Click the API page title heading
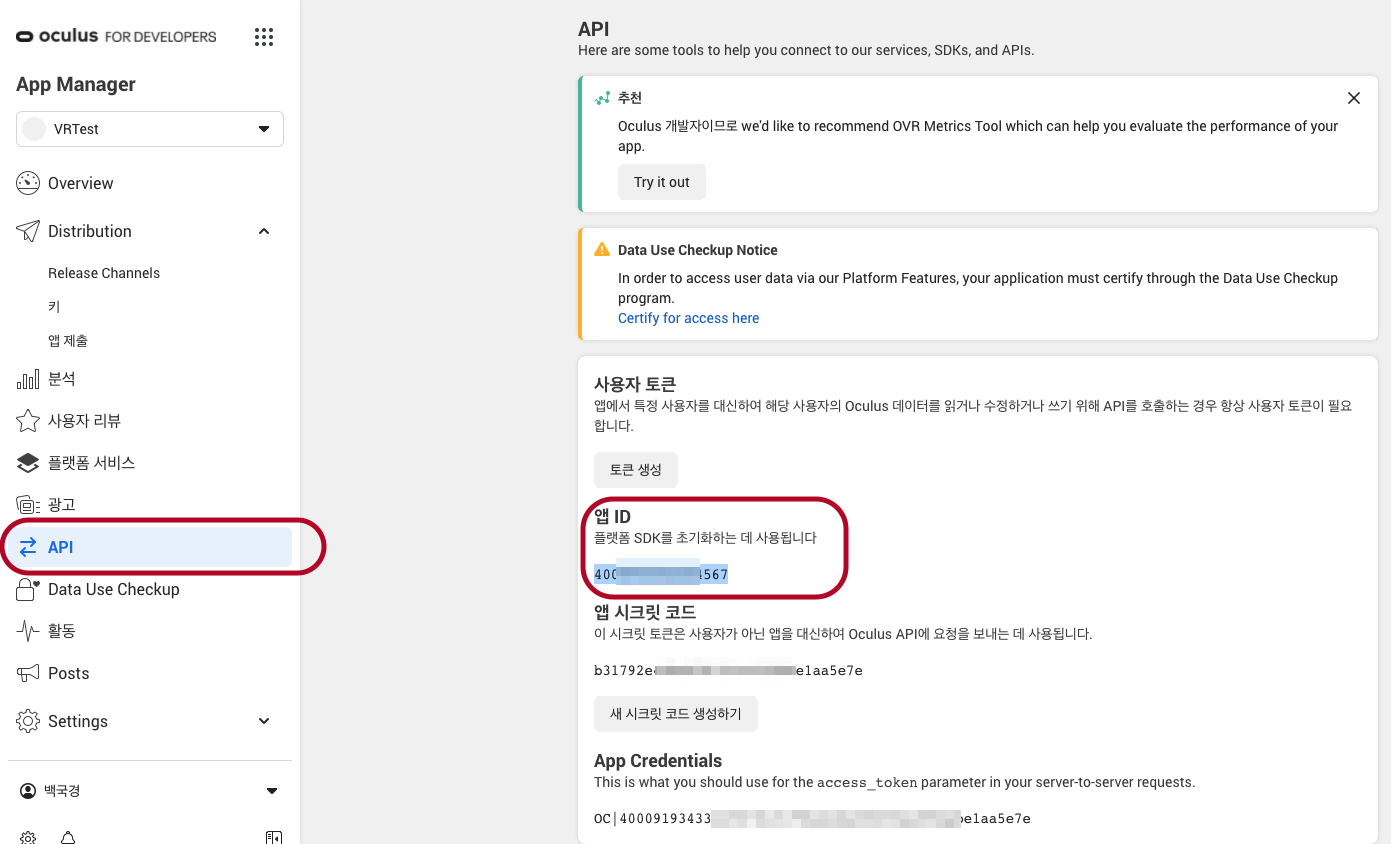Image resolution: width=1391 pixels, height=844 pixels. tap(594, 29)
